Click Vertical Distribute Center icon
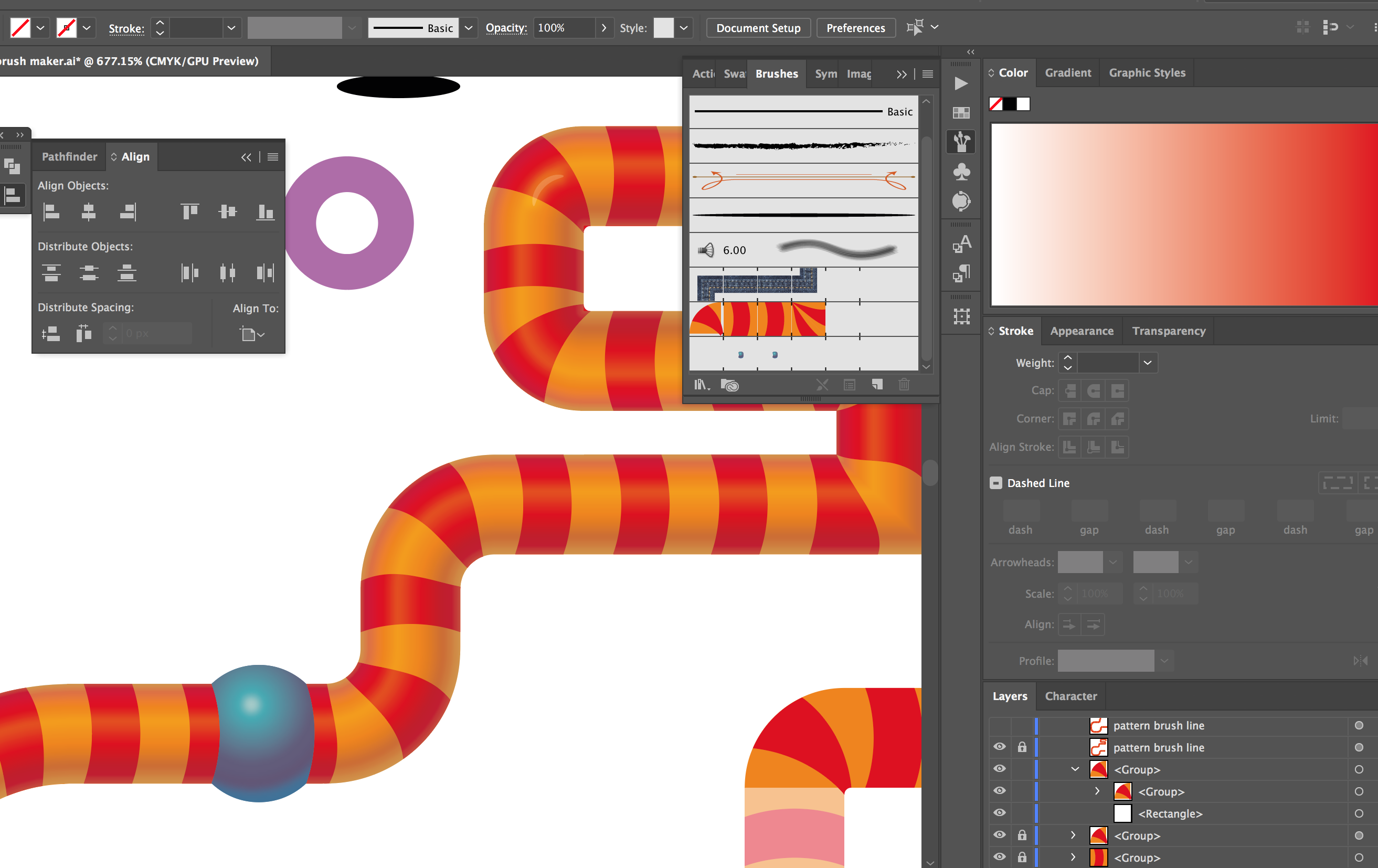The image size is (1378, 868). (x=89, y=273)
